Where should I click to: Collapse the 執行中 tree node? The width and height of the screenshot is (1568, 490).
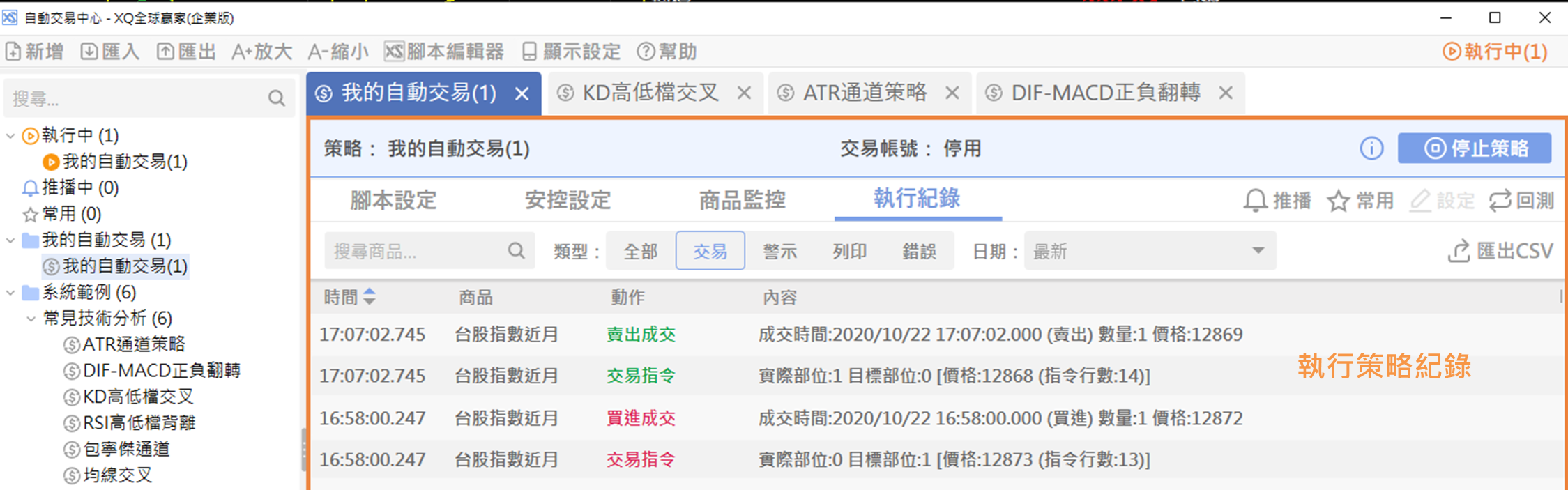[x=10, y=136]
